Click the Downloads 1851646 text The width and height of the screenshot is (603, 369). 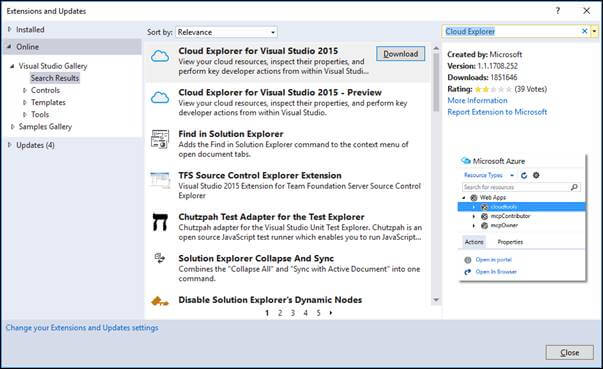point(482,78)
